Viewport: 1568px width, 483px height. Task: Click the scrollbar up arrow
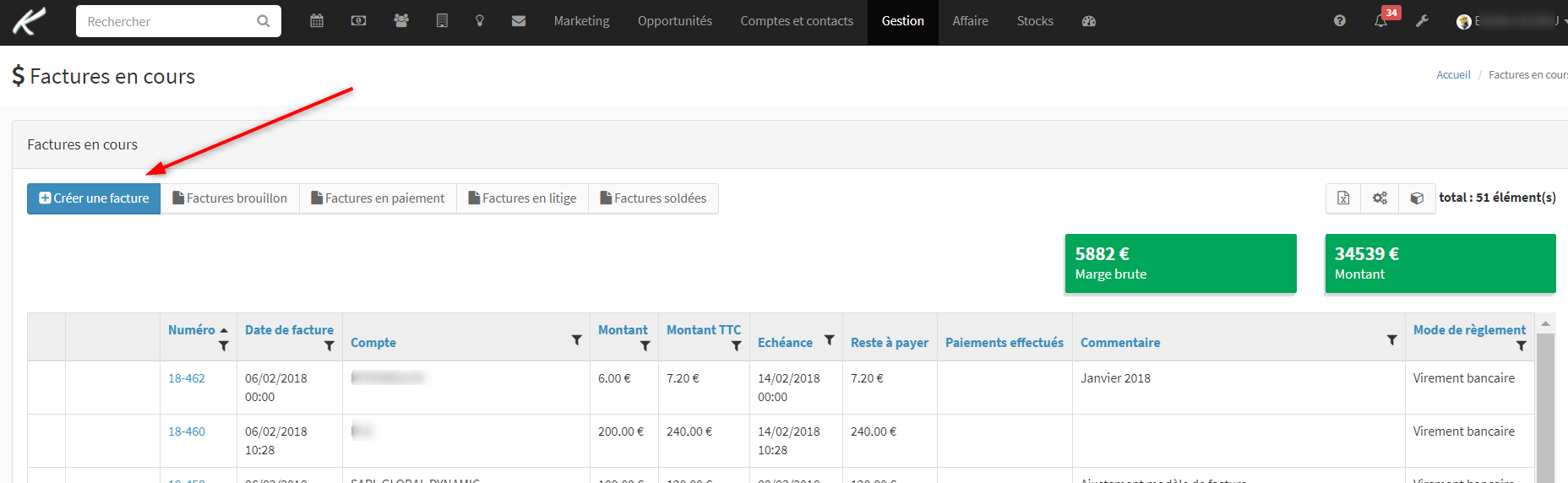click(x=1545, y=323)
